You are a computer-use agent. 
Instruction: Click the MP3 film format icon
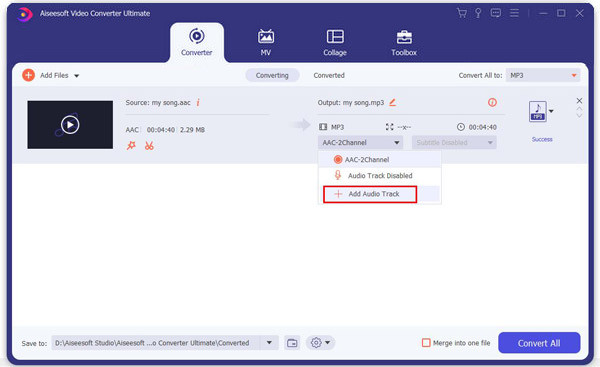(x=323, y=127)
